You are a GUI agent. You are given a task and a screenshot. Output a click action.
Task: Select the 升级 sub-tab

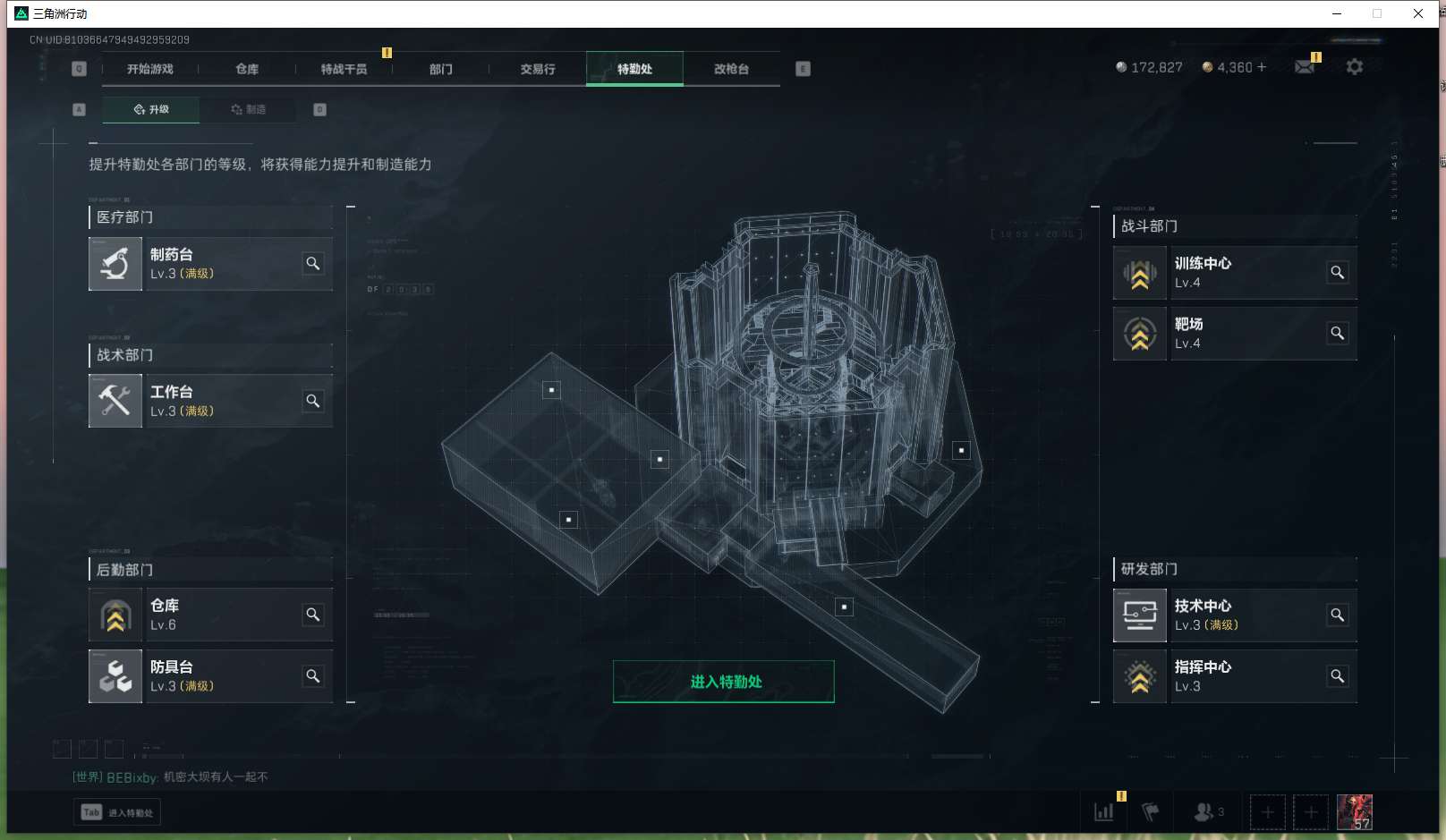point(151,109)
